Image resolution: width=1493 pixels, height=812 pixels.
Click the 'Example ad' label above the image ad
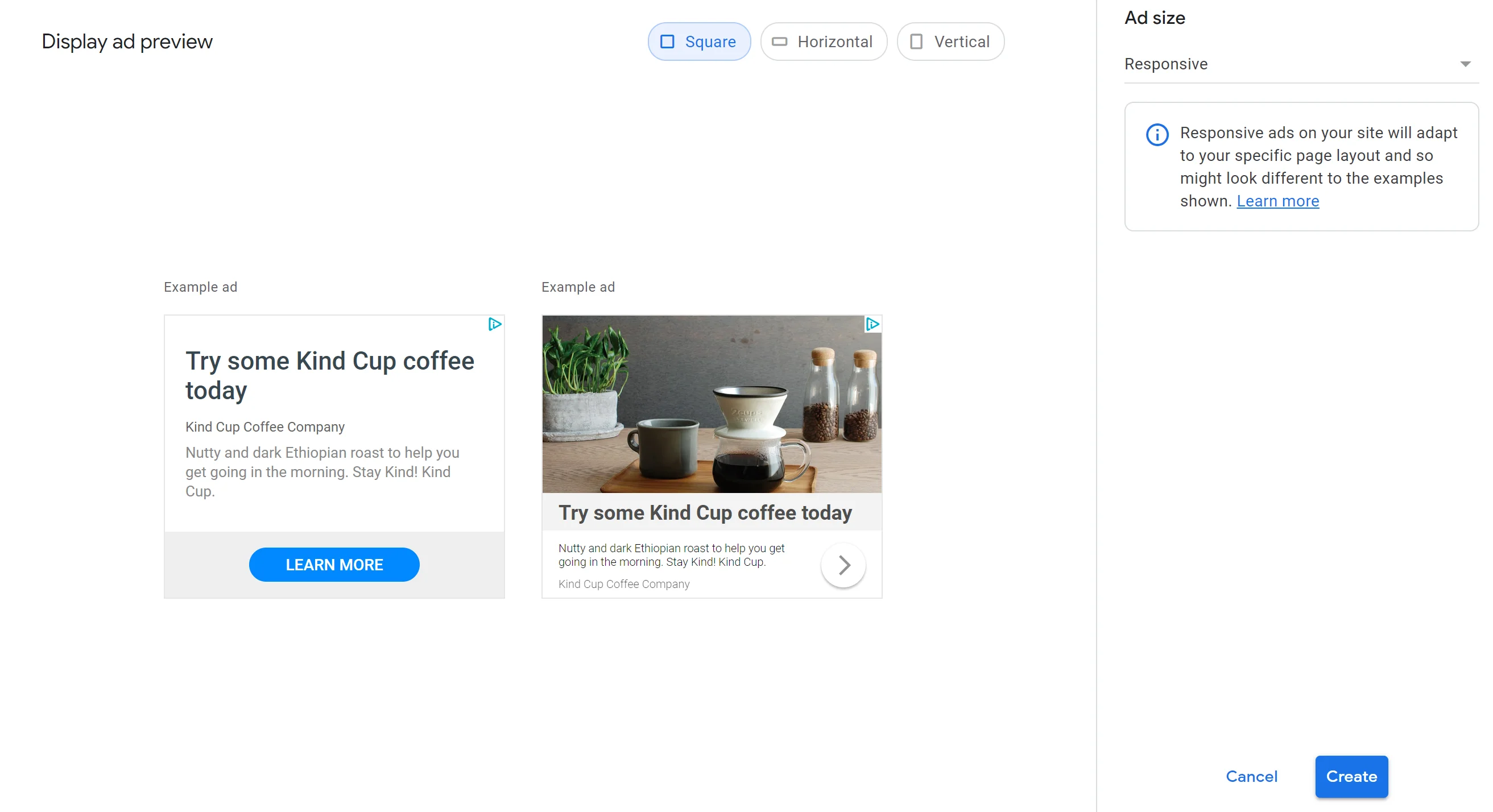coord(578,287)
